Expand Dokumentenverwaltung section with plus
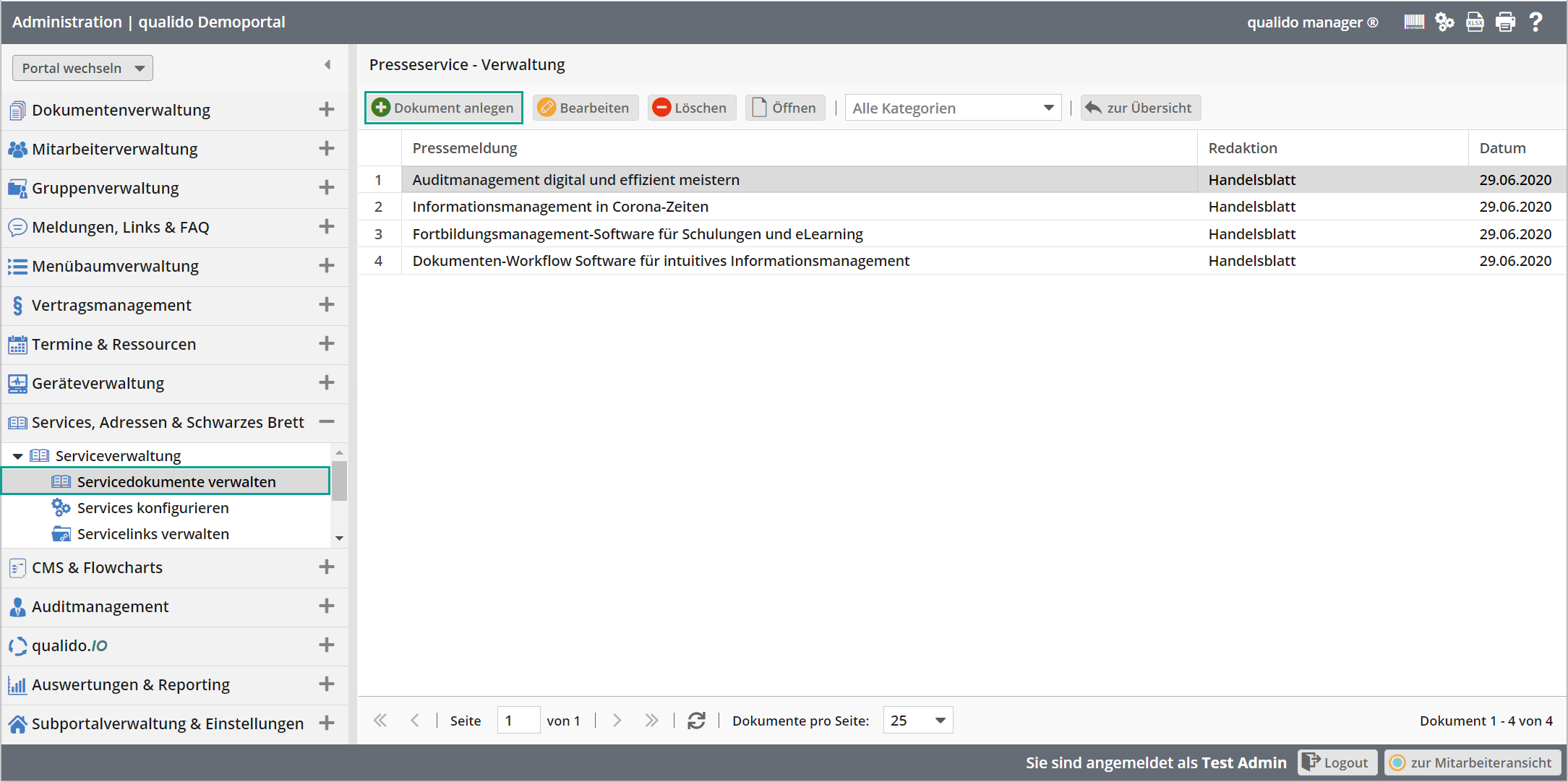 pos(327,110)
